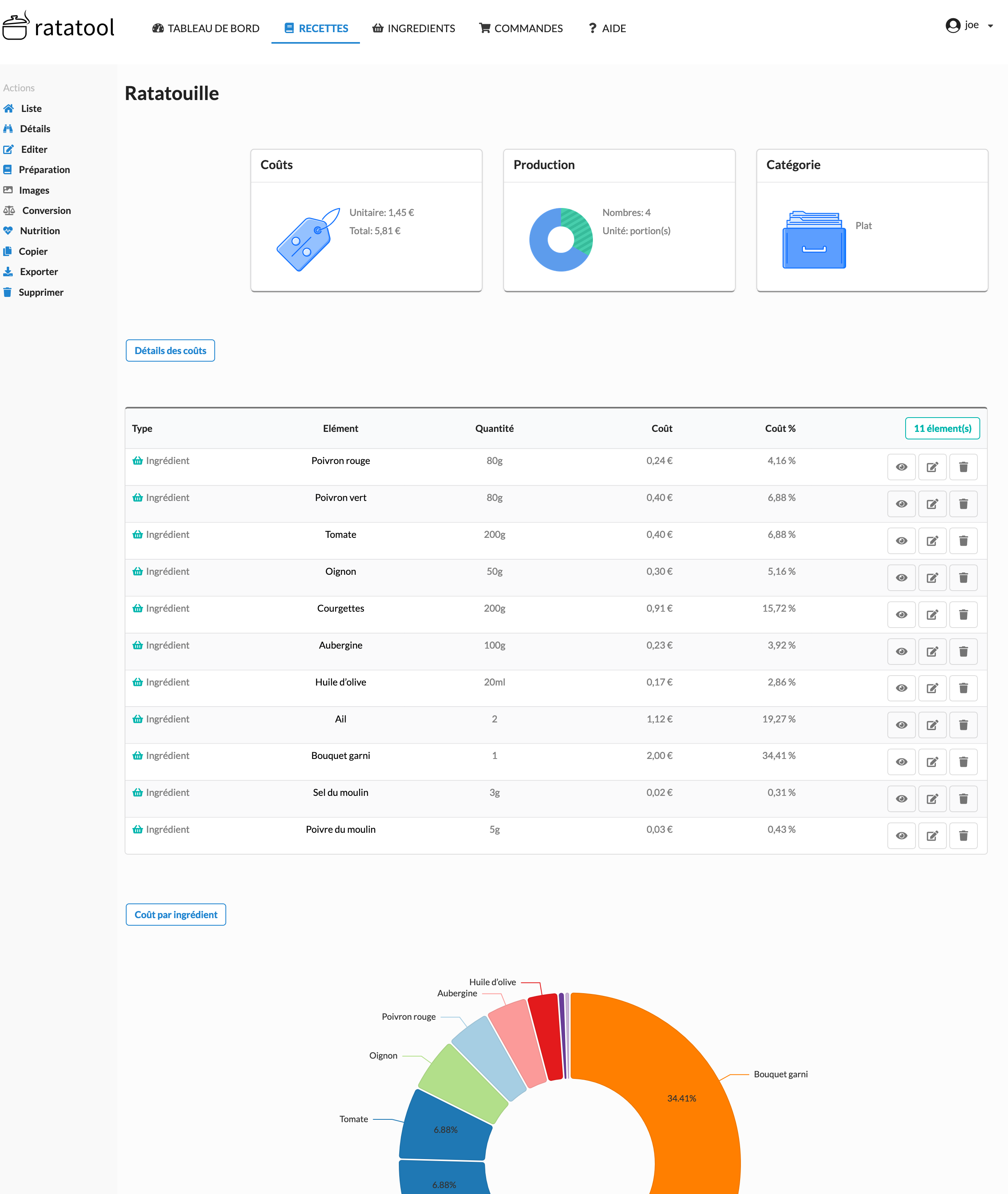Click Editer in the sidebar
The image size is (1008, 1194).
click(x=26, y=149)
